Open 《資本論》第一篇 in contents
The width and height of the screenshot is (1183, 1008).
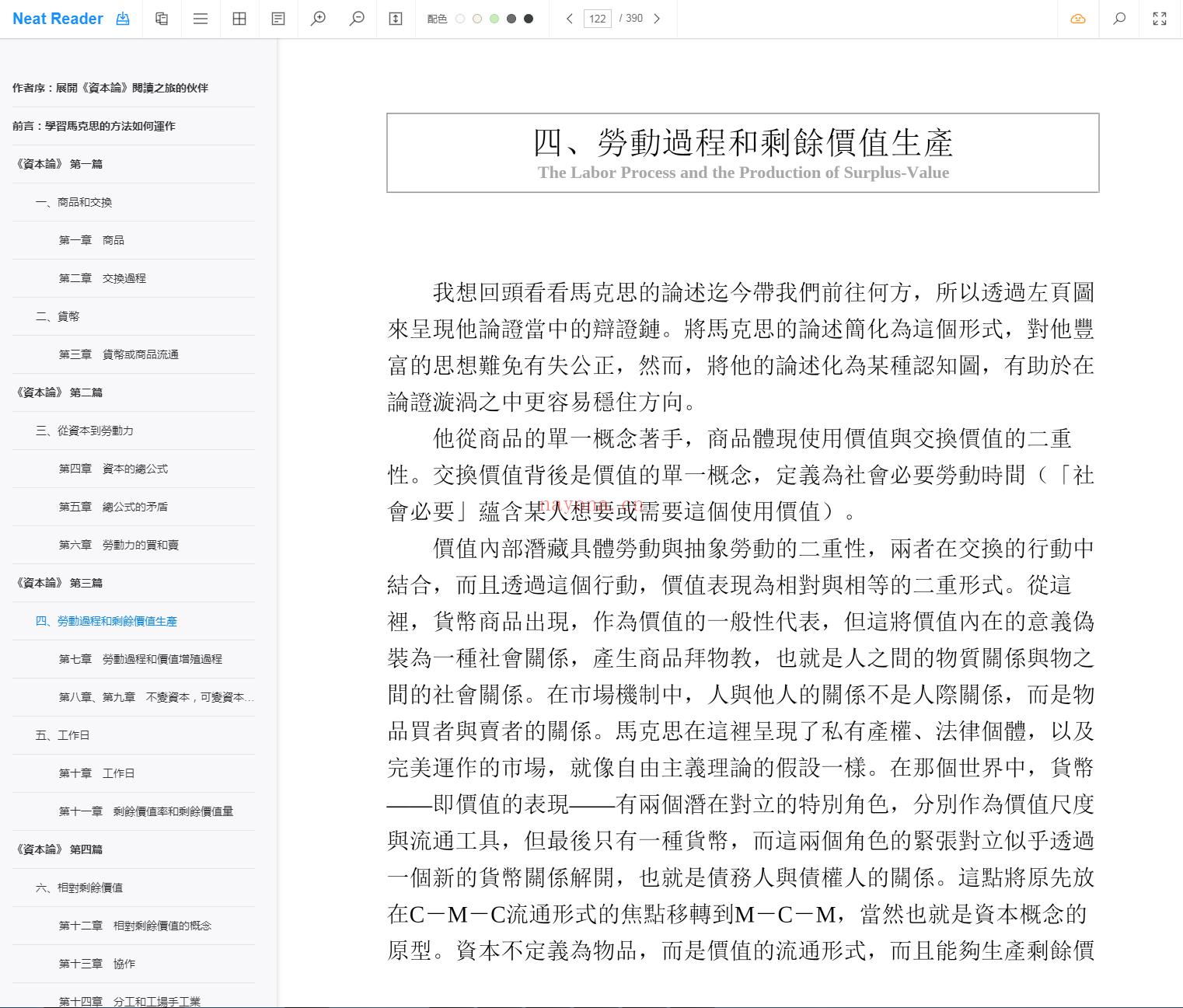(x=58, y=164)
